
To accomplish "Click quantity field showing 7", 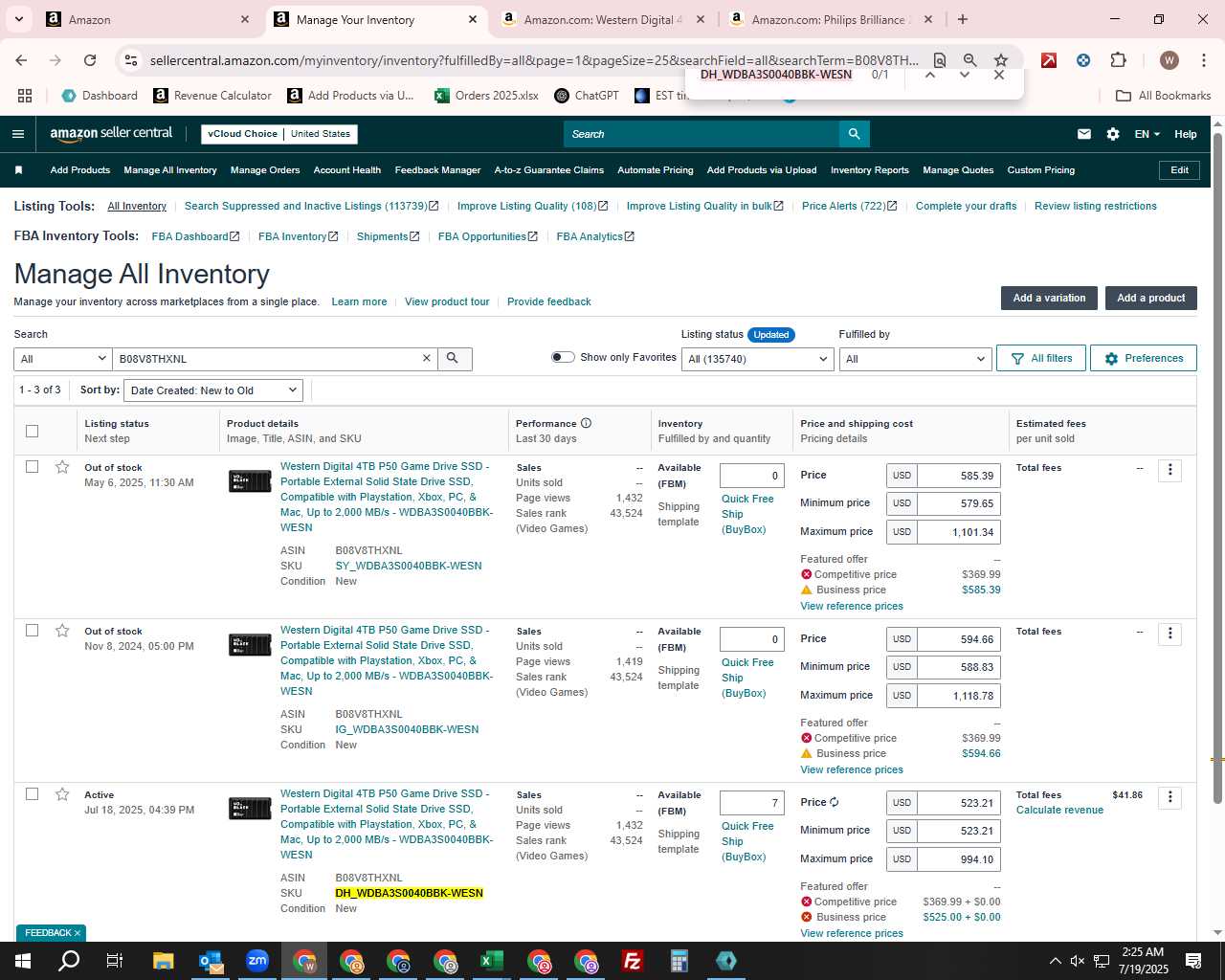I will (x=752, y=803).
